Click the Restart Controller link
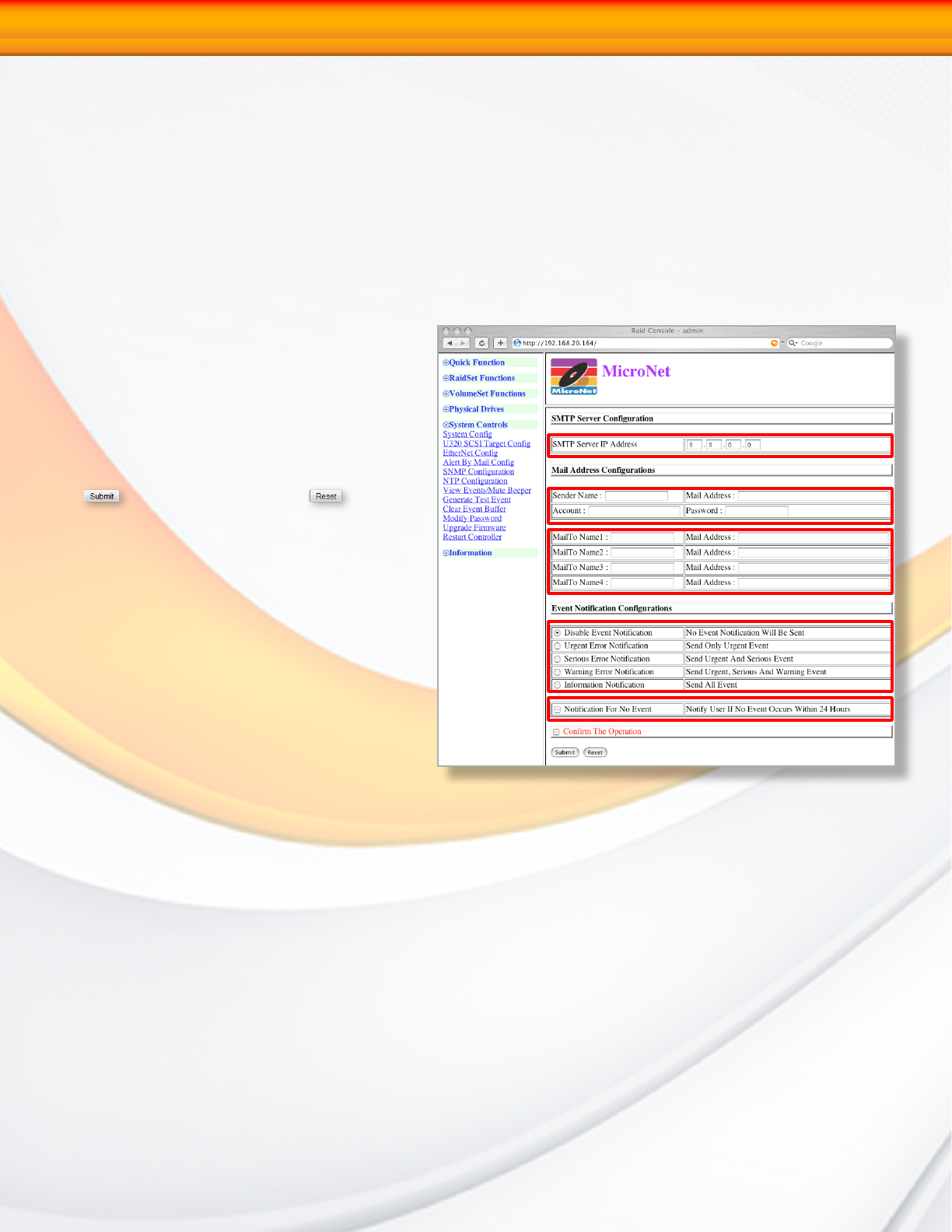Image resolution: width=952 pixels, height=1232 pixels. pyautogui.click(x=472, y=537)
